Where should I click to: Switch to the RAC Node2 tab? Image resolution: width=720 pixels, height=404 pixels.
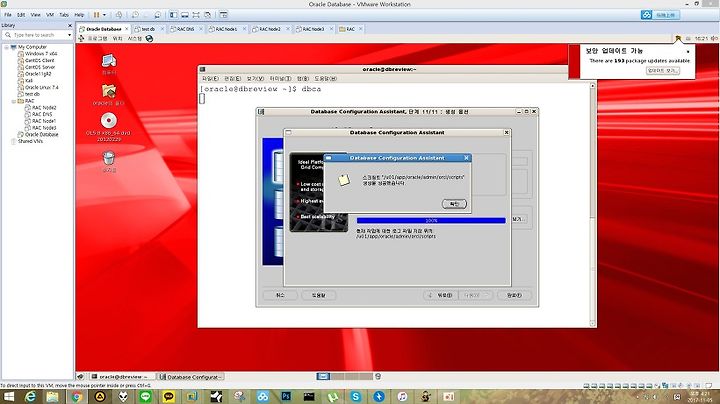click(x=270, y=29)
